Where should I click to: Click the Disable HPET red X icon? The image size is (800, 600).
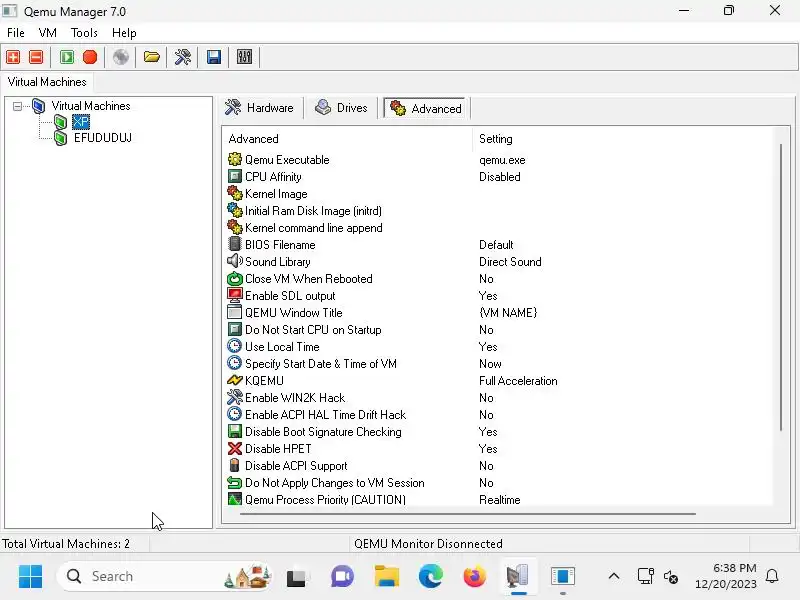235,448
